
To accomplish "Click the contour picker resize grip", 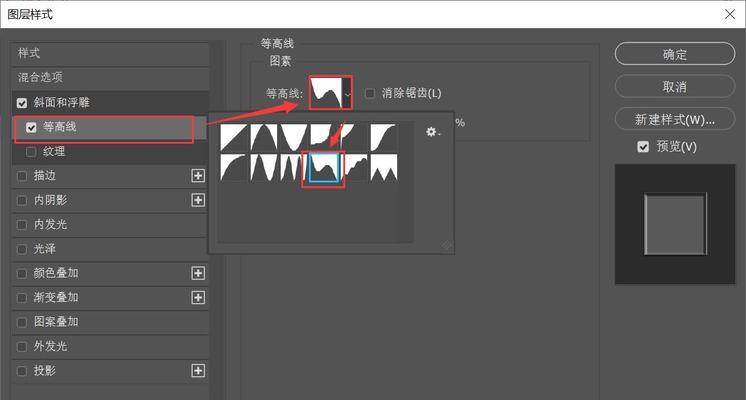I will point(447,245).
